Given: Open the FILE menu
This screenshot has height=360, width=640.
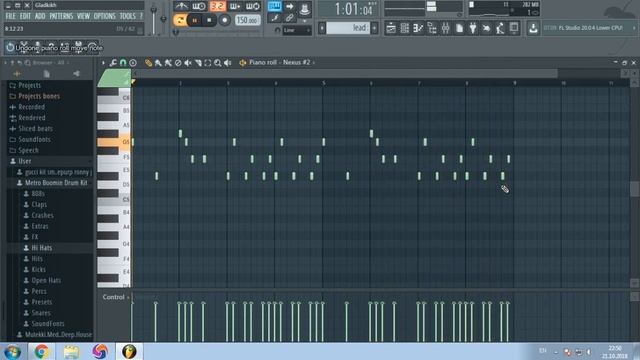Looking at the screenshot, I should click(11, 16).
